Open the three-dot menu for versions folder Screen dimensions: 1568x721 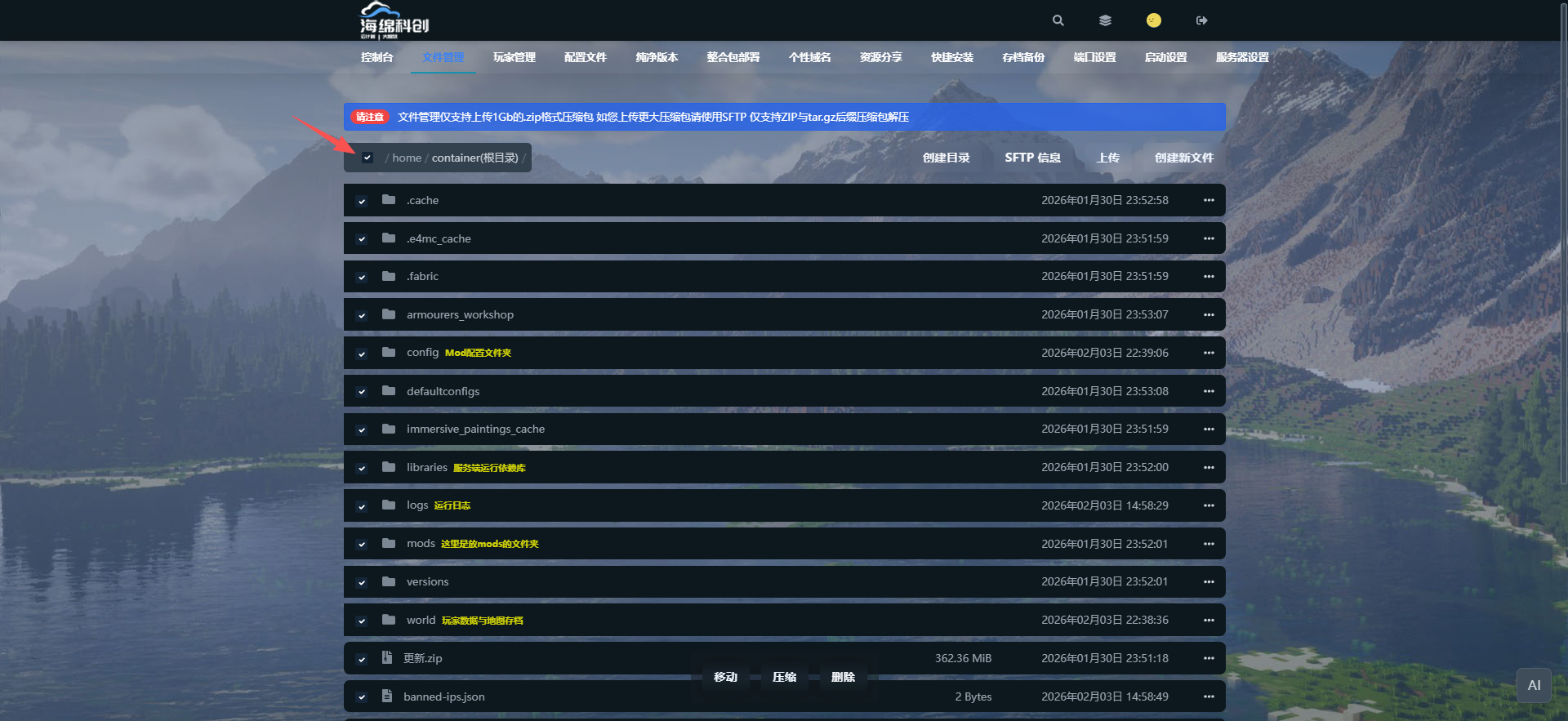point(1209,581)
